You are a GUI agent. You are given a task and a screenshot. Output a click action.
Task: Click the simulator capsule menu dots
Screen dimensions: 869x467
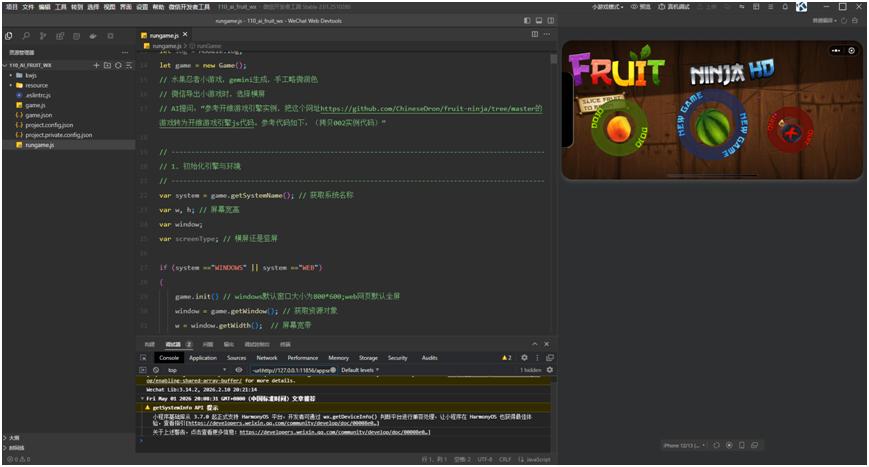click(x=836, y=50)
